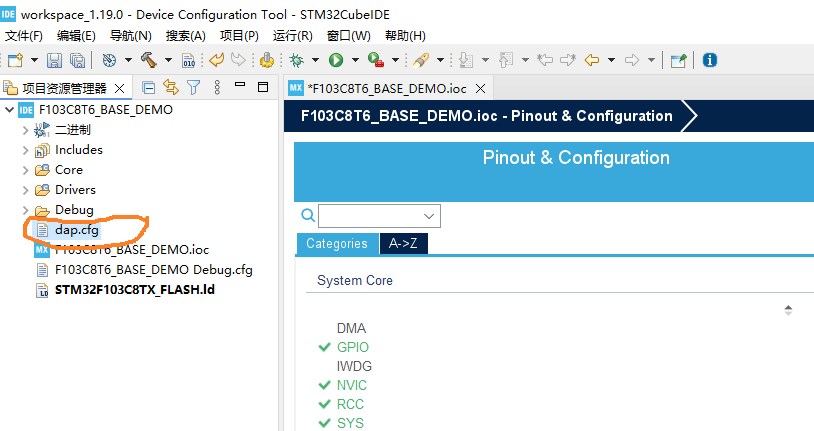Open the 编辑(E) menu
The image size is (814, 431).
click(76, 36)
